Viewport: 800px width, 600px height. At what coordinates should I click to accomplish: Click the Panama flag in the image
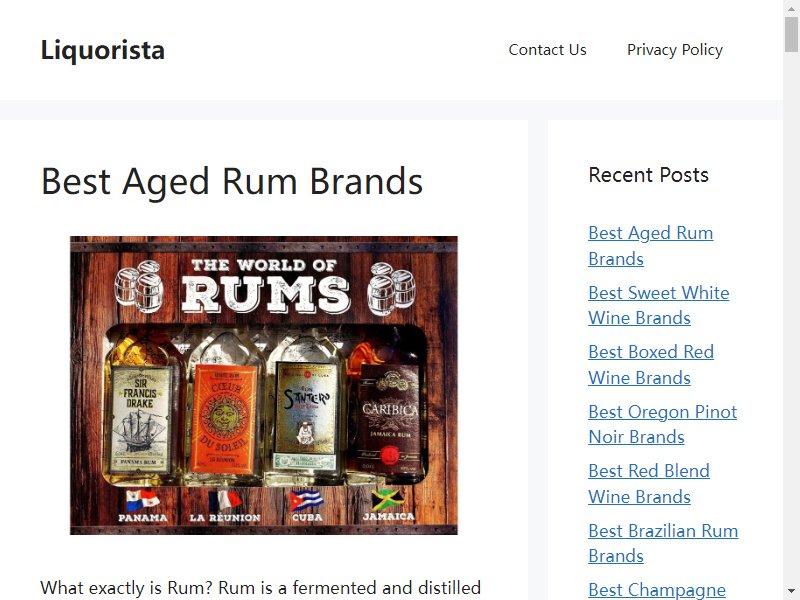142,500
